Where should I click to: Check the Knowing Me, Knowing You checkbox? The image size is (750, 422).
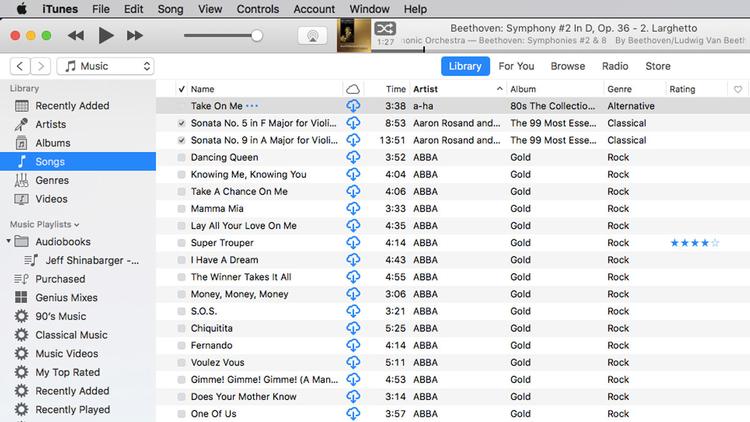(x=181, y=175)
